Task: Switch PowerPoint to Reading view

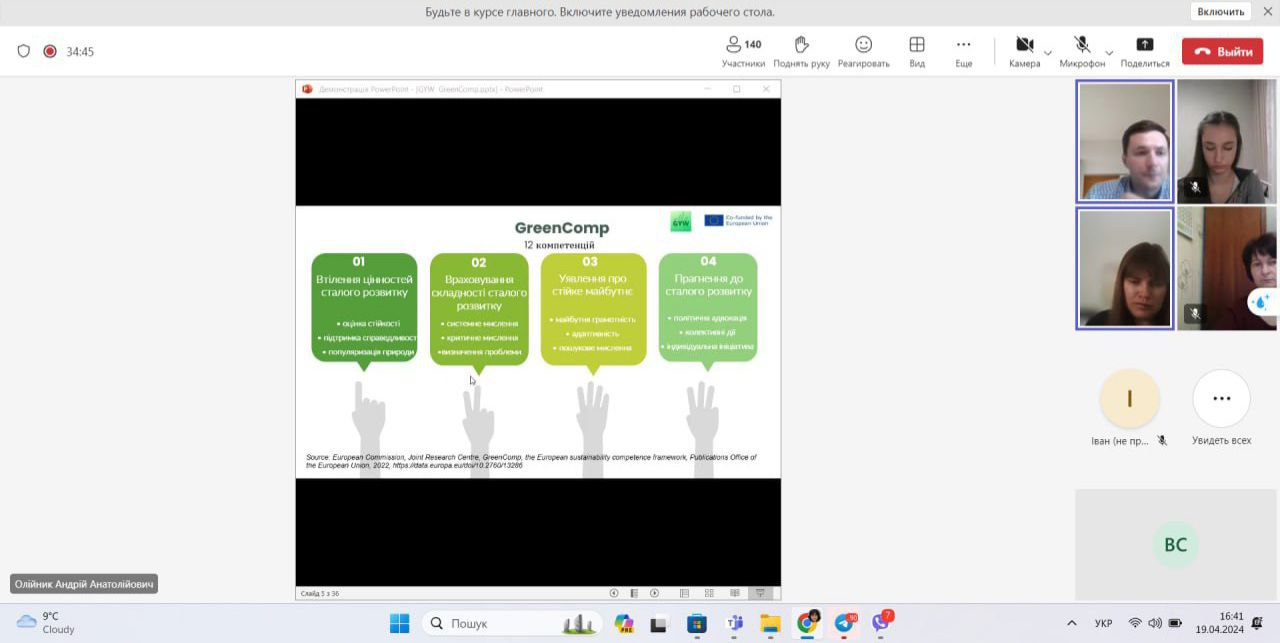Action: click(735, 593)
